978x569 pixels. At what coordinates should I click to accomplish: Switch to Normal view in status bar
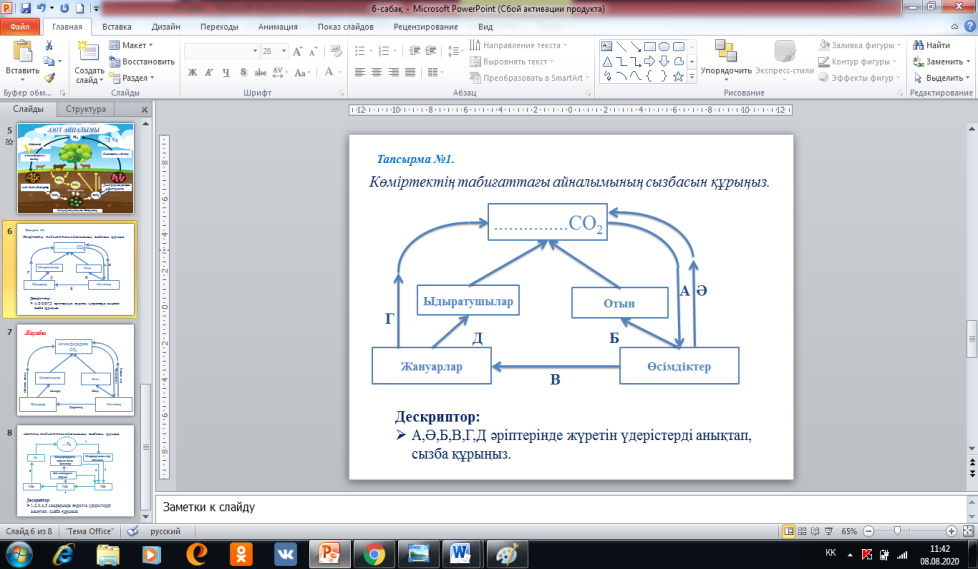coord(791,531)
